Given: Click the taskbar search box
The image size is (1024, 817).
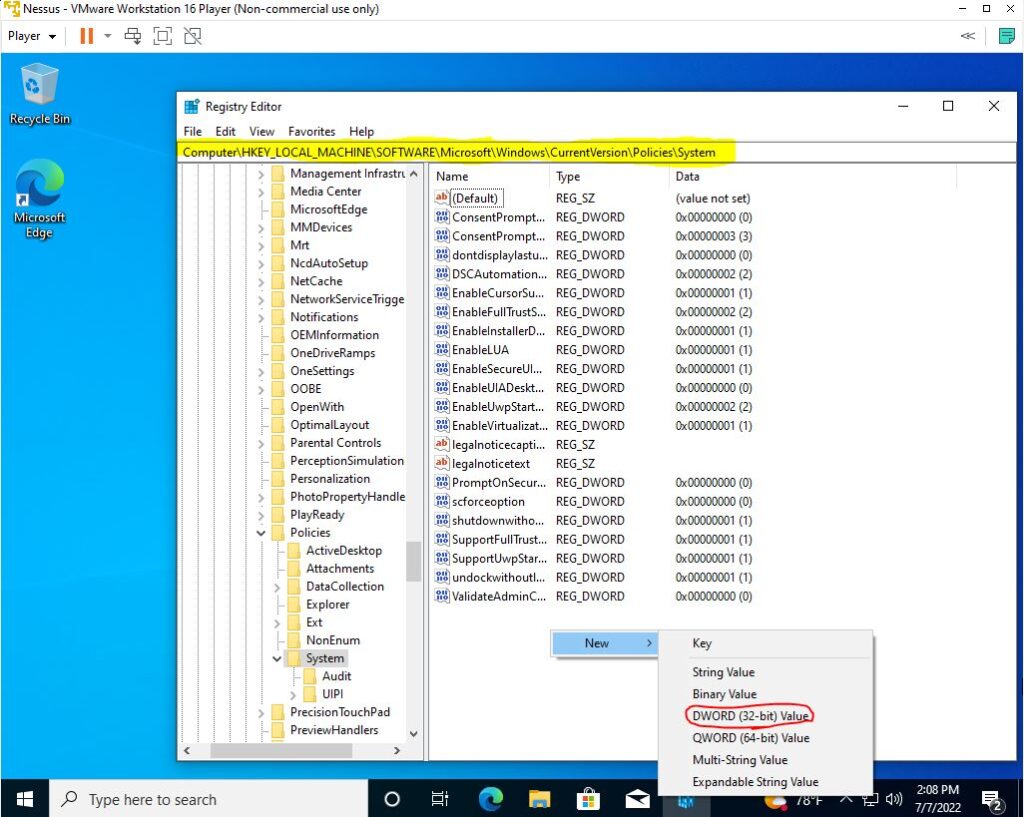Looking at the screenshot, I should 208,799.
